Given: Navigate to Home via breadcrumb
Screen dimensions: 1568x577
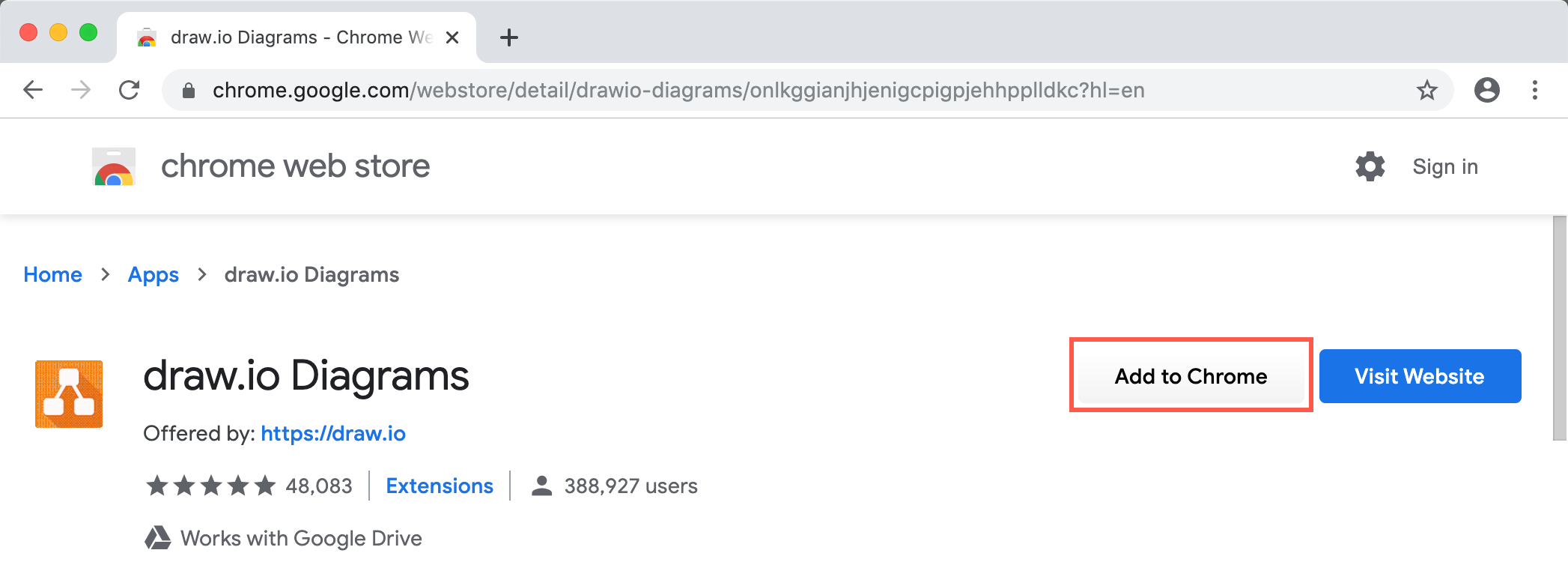Looking at the screenshot, I should (x=52, y=274).
